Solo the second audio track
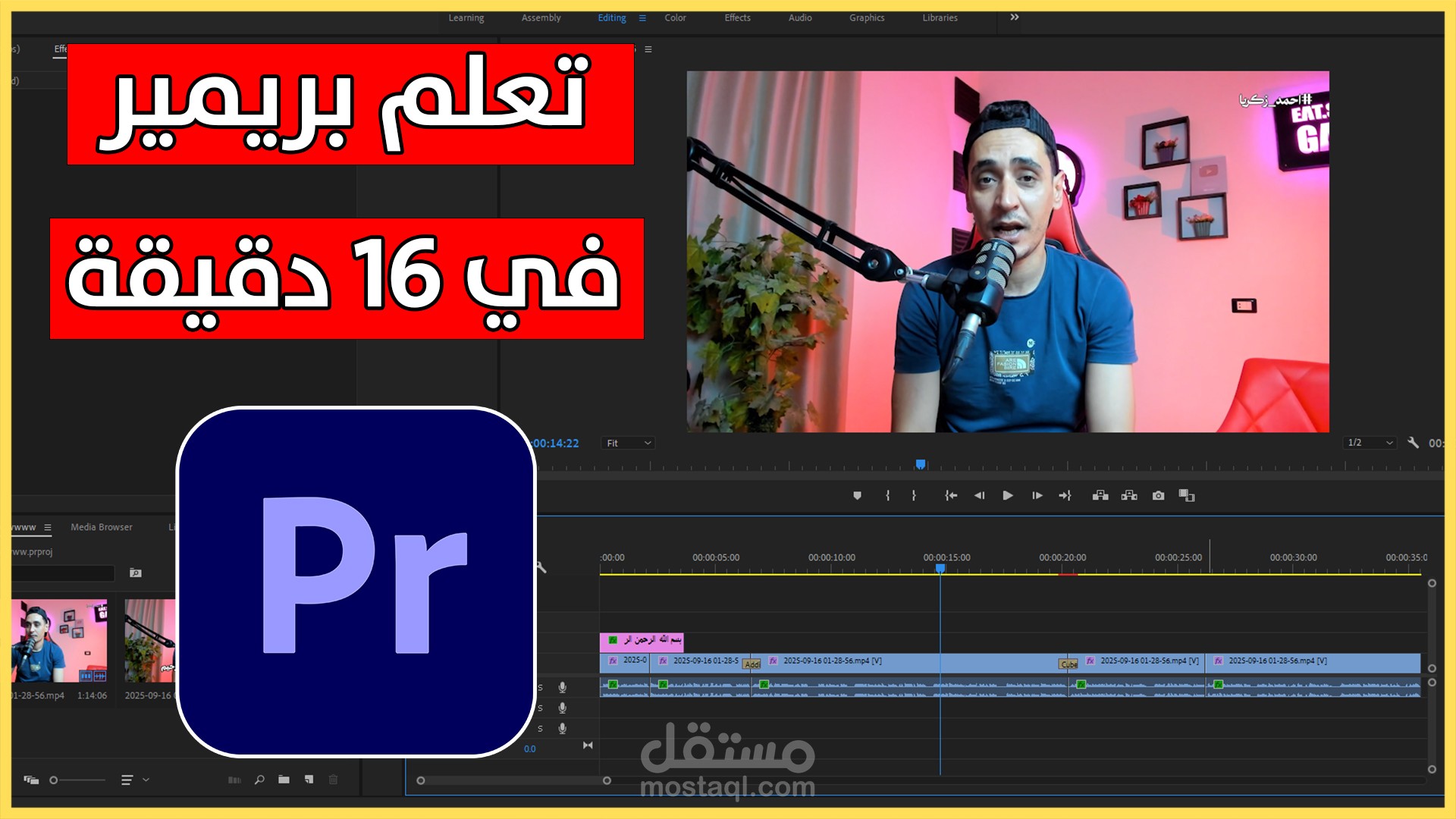The width and height of the screenshot is (1456, 819). click(540, 708)
